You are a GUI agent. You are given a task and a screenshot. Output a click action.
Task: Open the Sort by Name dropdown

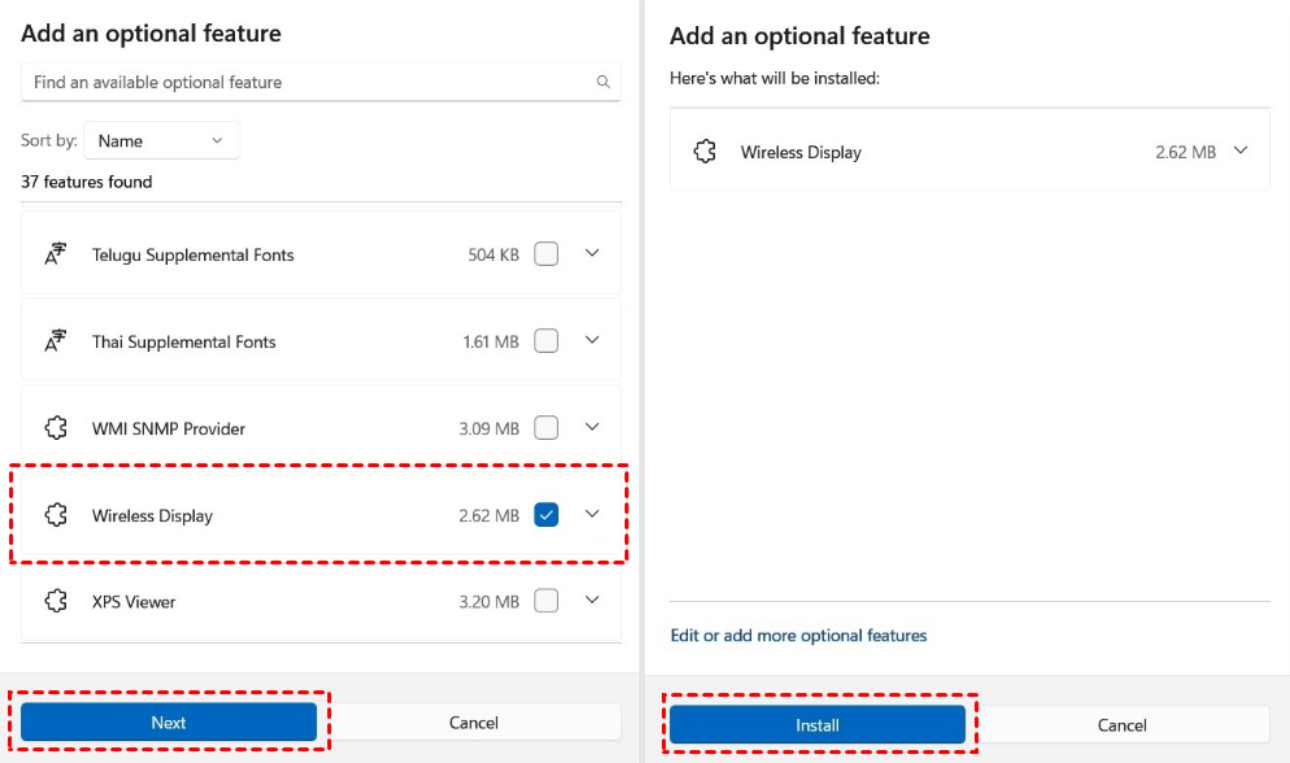tap(161, 141)
